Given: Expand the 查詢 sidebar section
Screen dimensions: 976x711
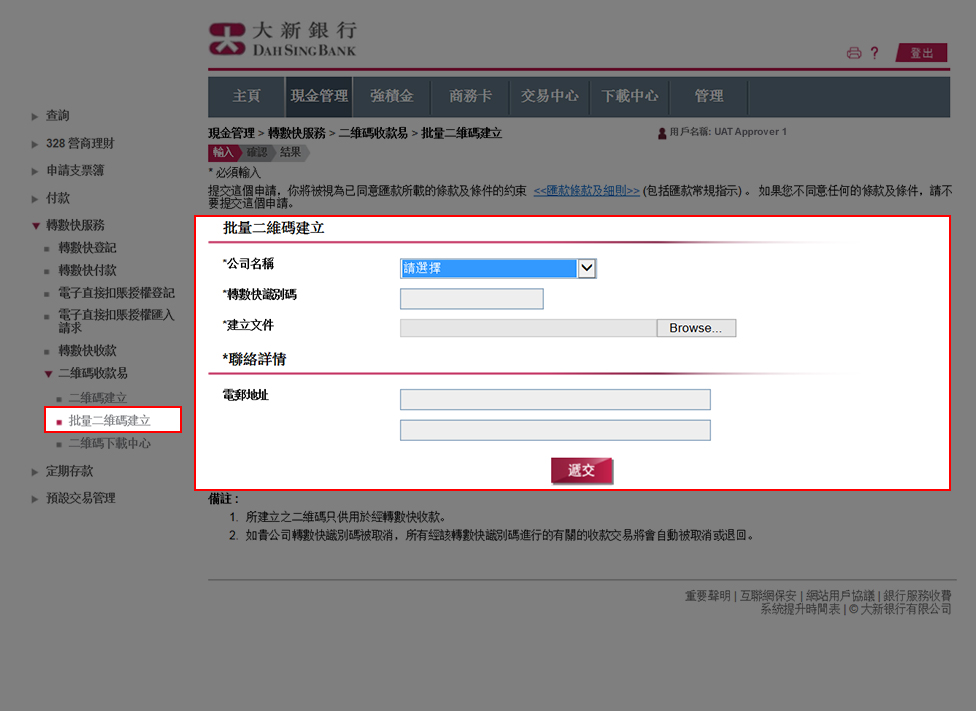Looking at the screenshot, I should [x=57, y=116].
